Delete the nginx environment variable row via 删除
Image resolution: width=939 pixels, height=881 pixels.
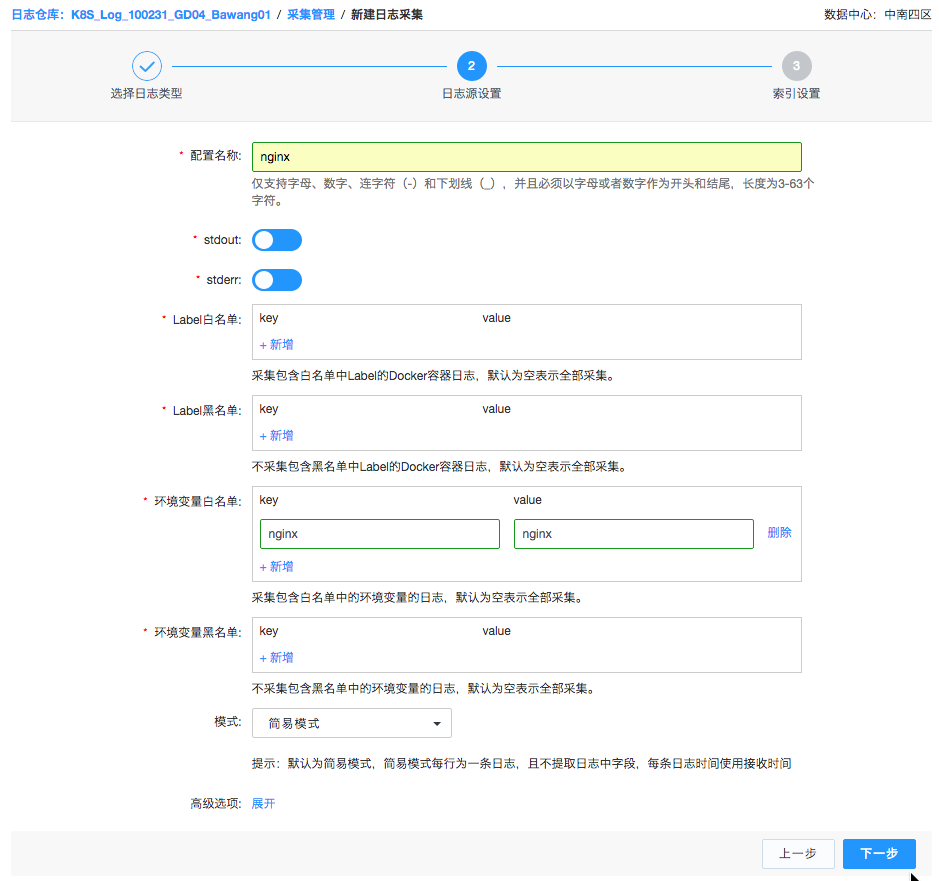pos(779,532)
